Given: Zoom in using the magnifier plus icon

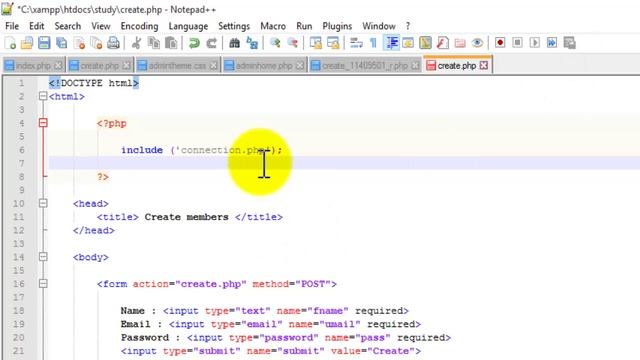Looking at the screenshot, I should click(x=275, y=43).
